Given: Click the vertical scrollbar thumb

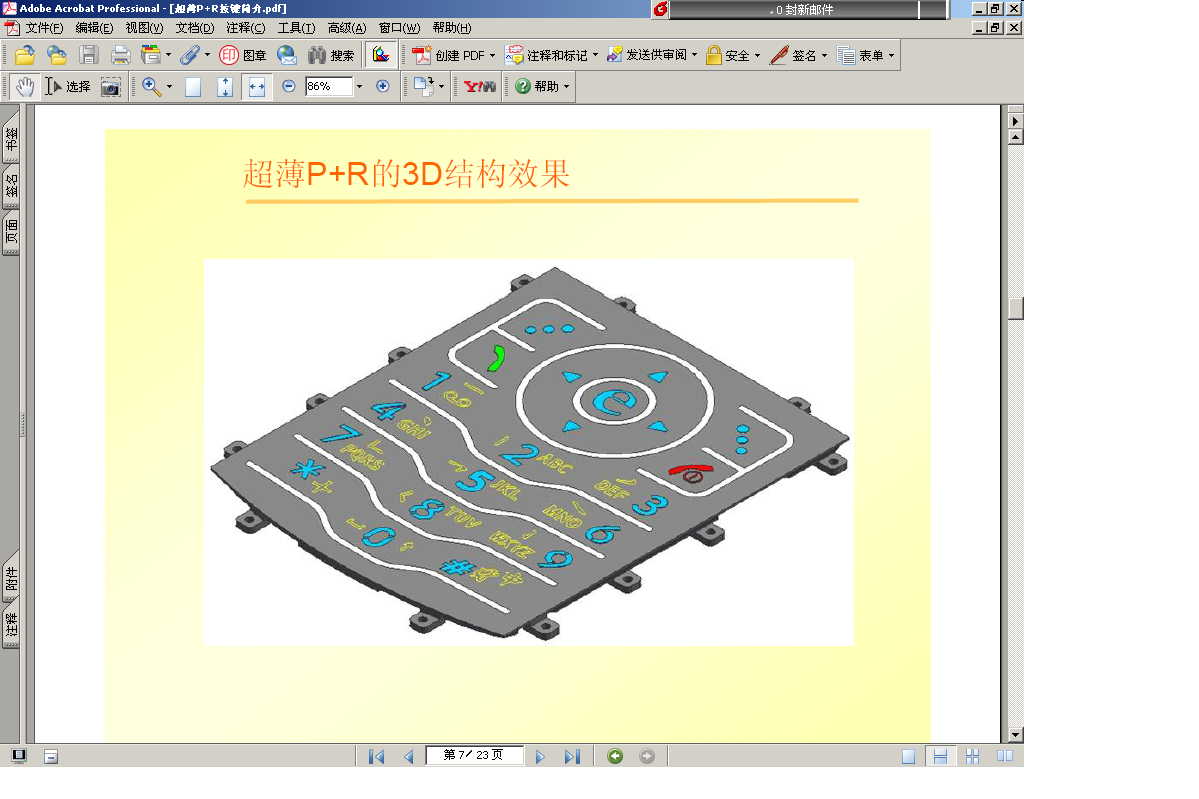Looking at the screenshot, I should coord(1015,308).
